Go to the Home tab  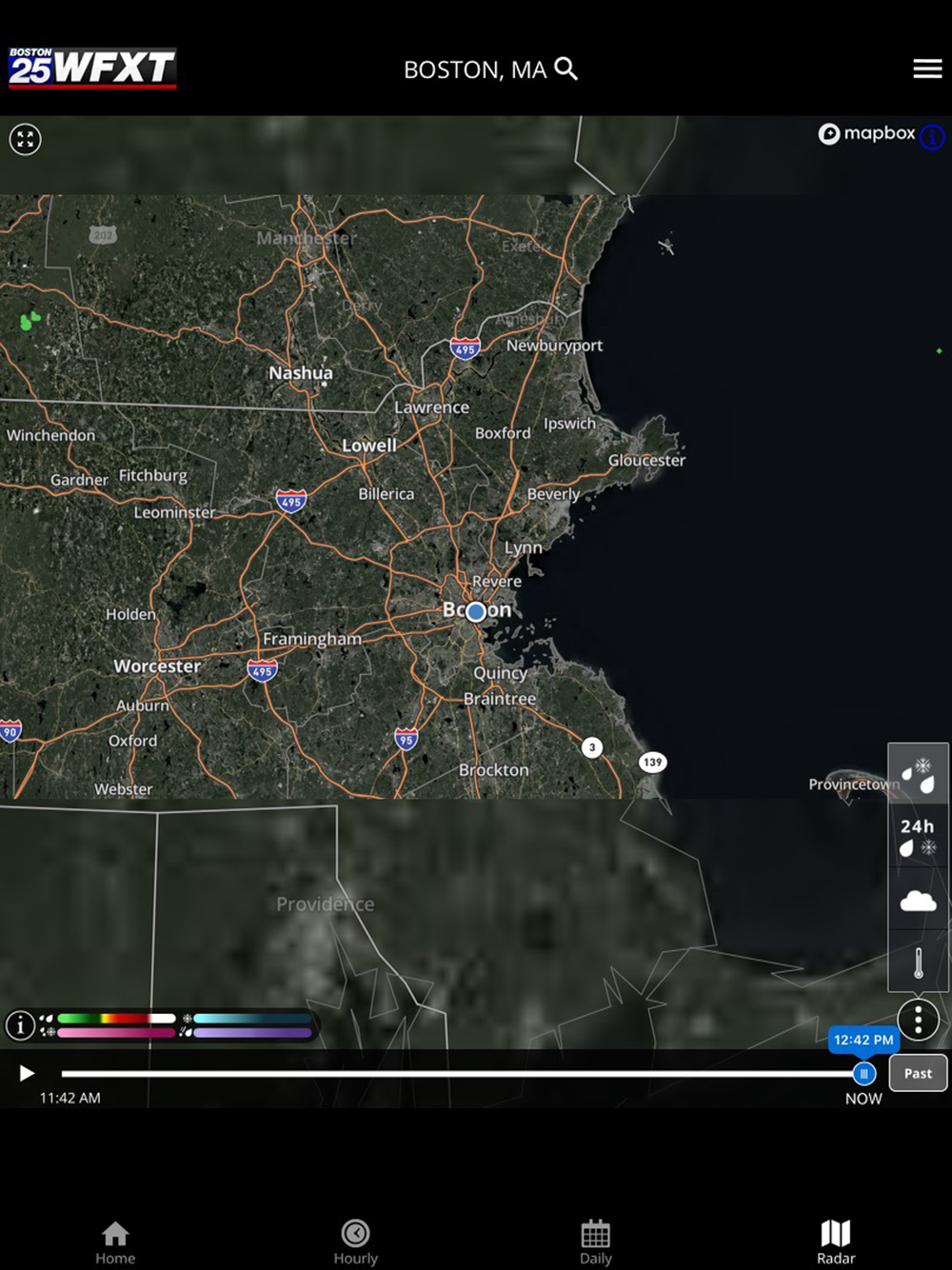[x=115, y=1242]
